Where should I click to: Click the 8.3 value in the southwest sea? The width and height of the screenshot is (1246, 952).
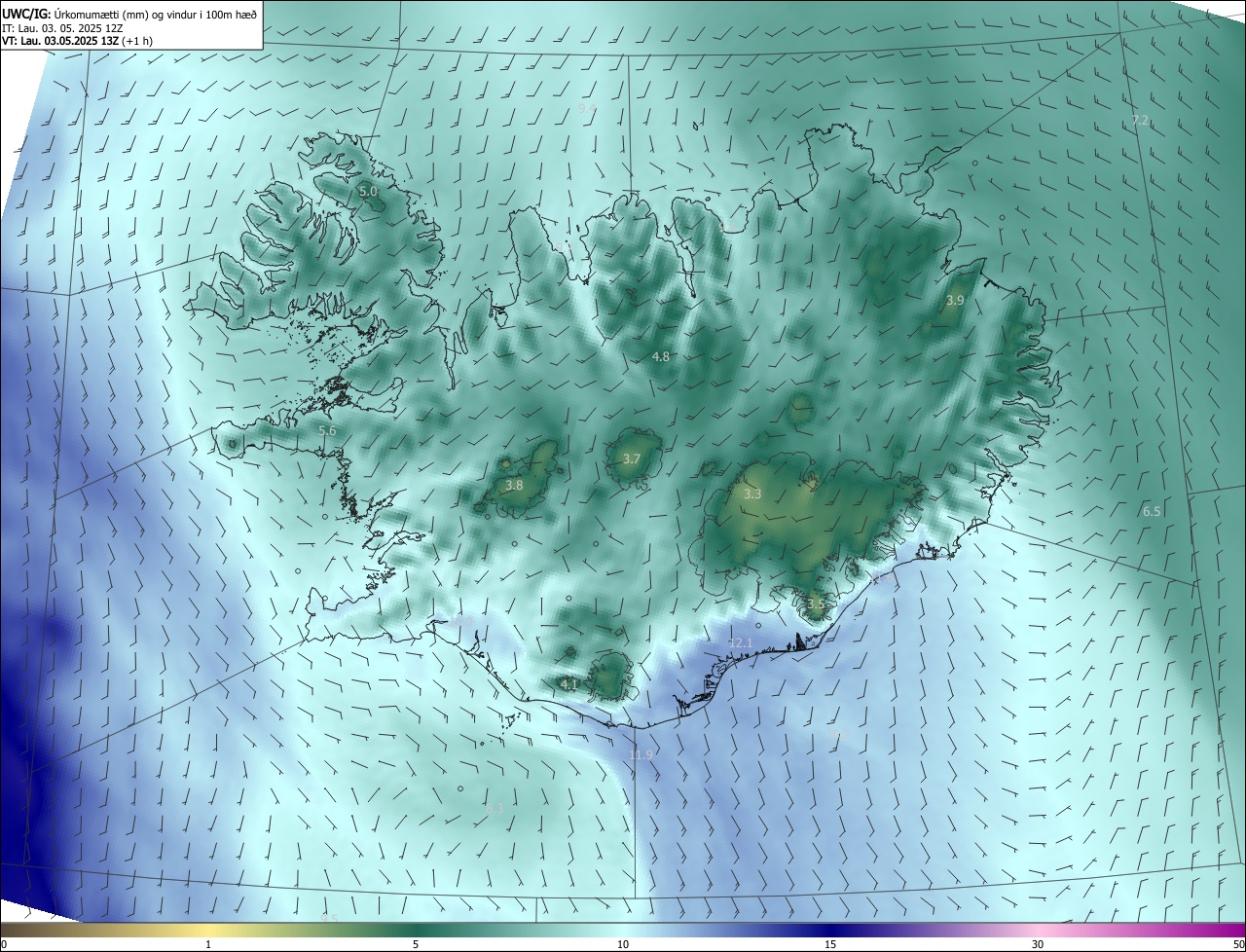tap(495, 808)
